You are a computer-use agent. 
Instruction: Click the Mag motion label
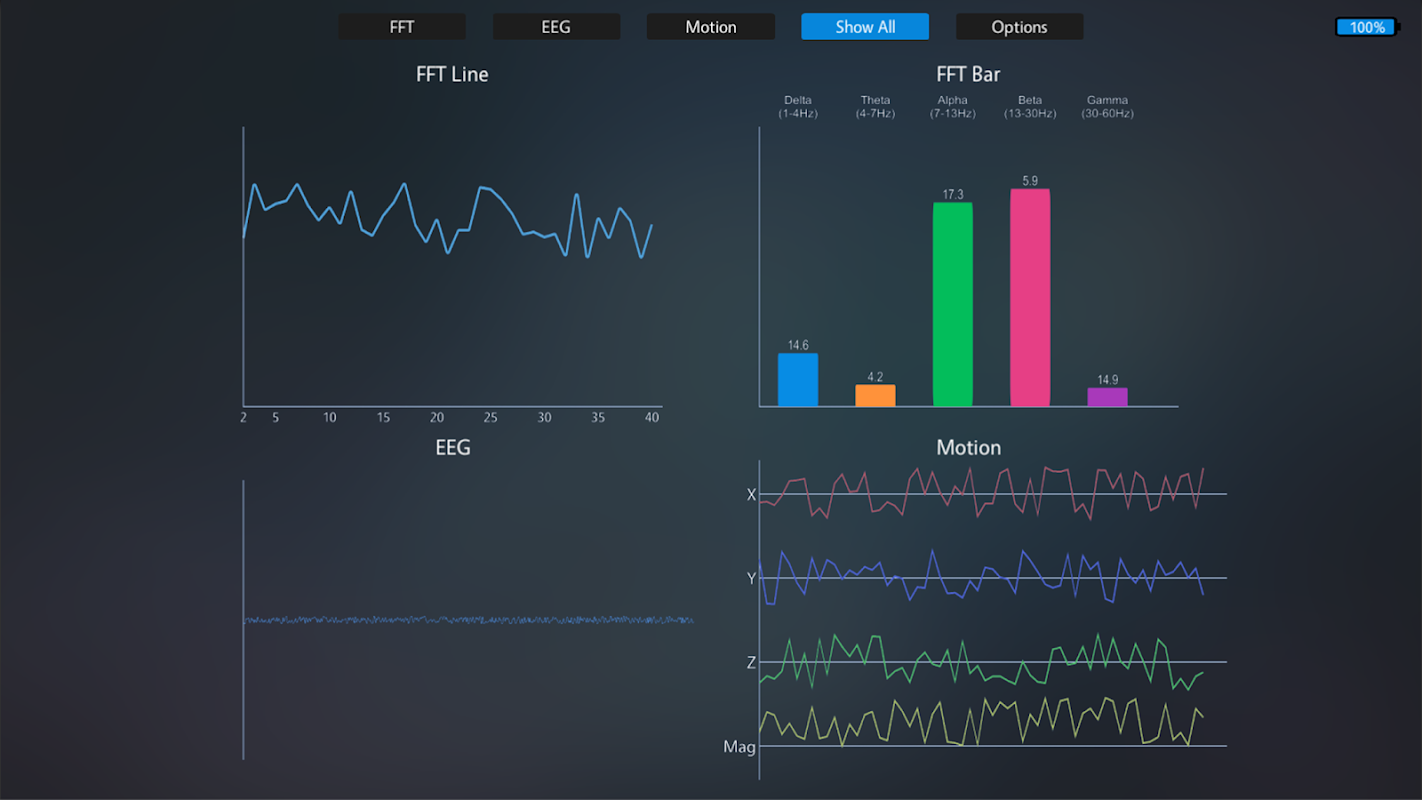pos(739,747)
